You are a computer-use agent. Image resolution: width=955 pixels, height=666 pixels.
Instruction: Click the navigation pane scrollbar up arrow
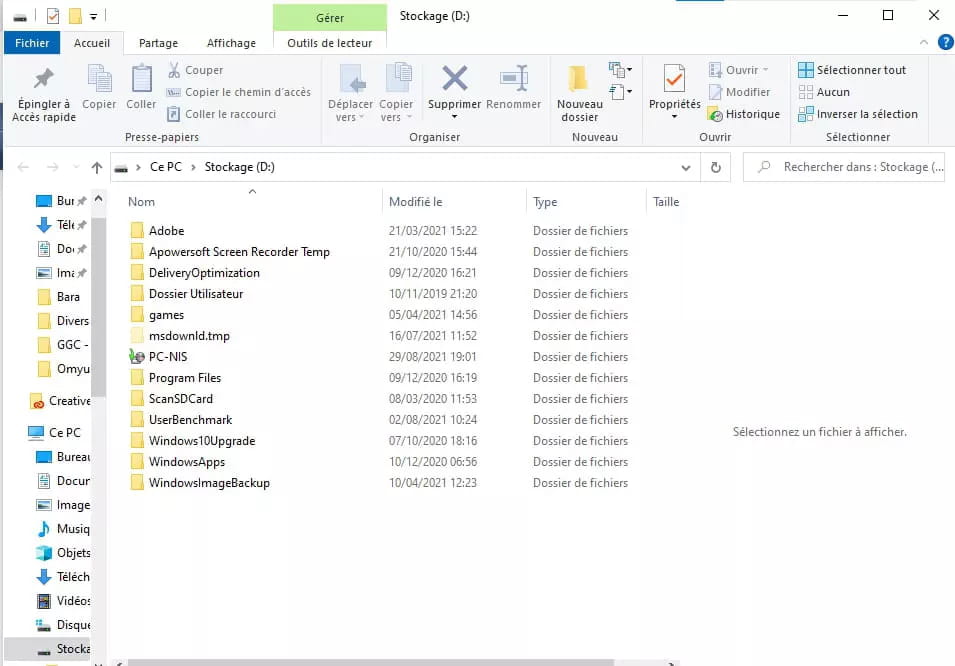[x=99, y=199]
